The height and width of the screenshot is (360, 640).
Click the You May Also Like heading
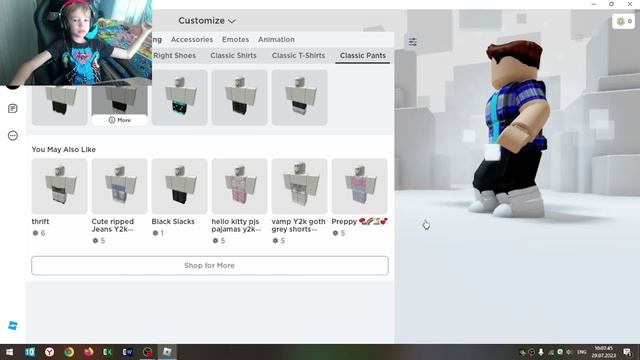pyautogui.click(x=64, y=149)
